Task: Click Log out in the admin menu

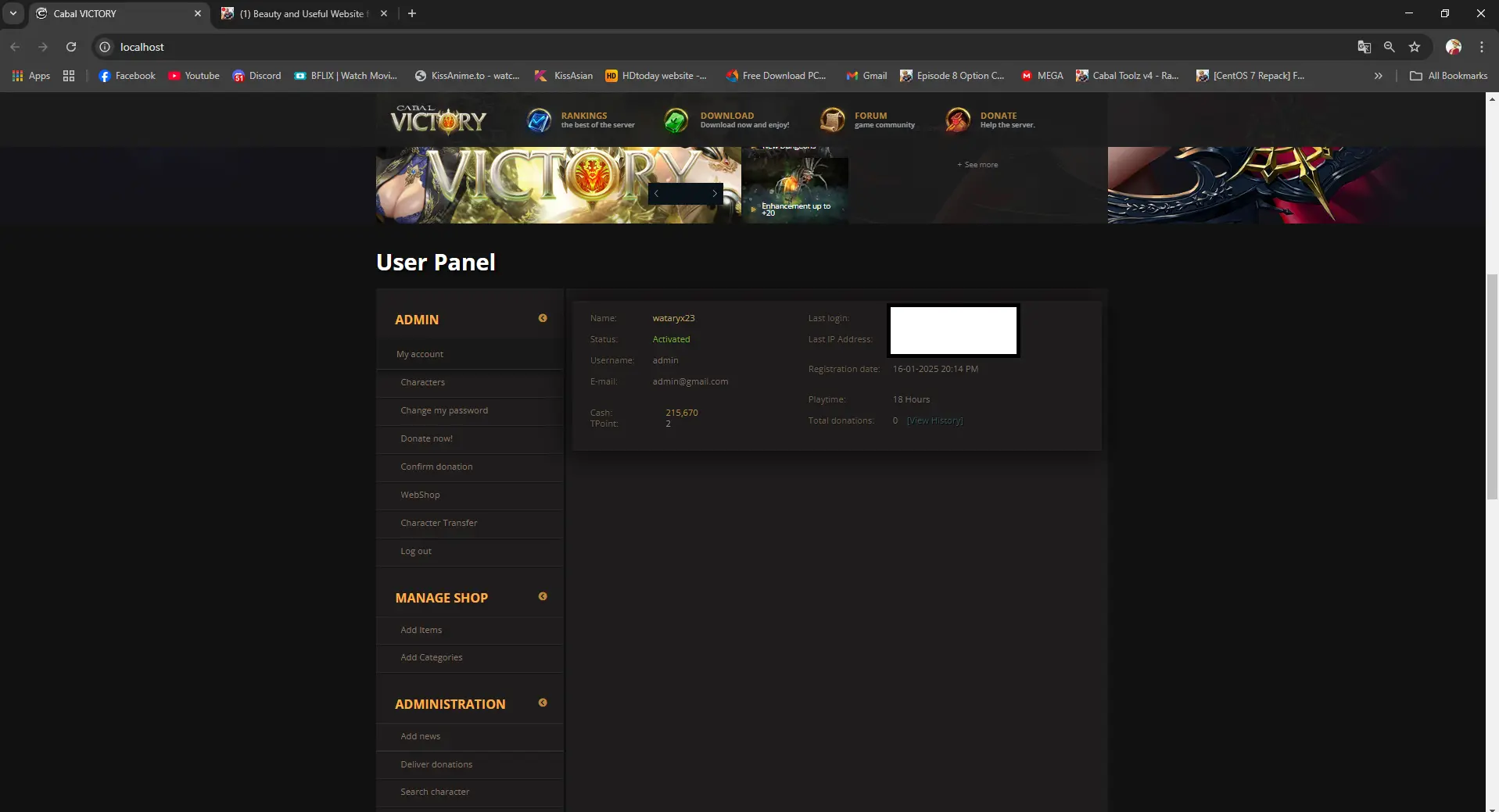Action: (x=416, y=551)
